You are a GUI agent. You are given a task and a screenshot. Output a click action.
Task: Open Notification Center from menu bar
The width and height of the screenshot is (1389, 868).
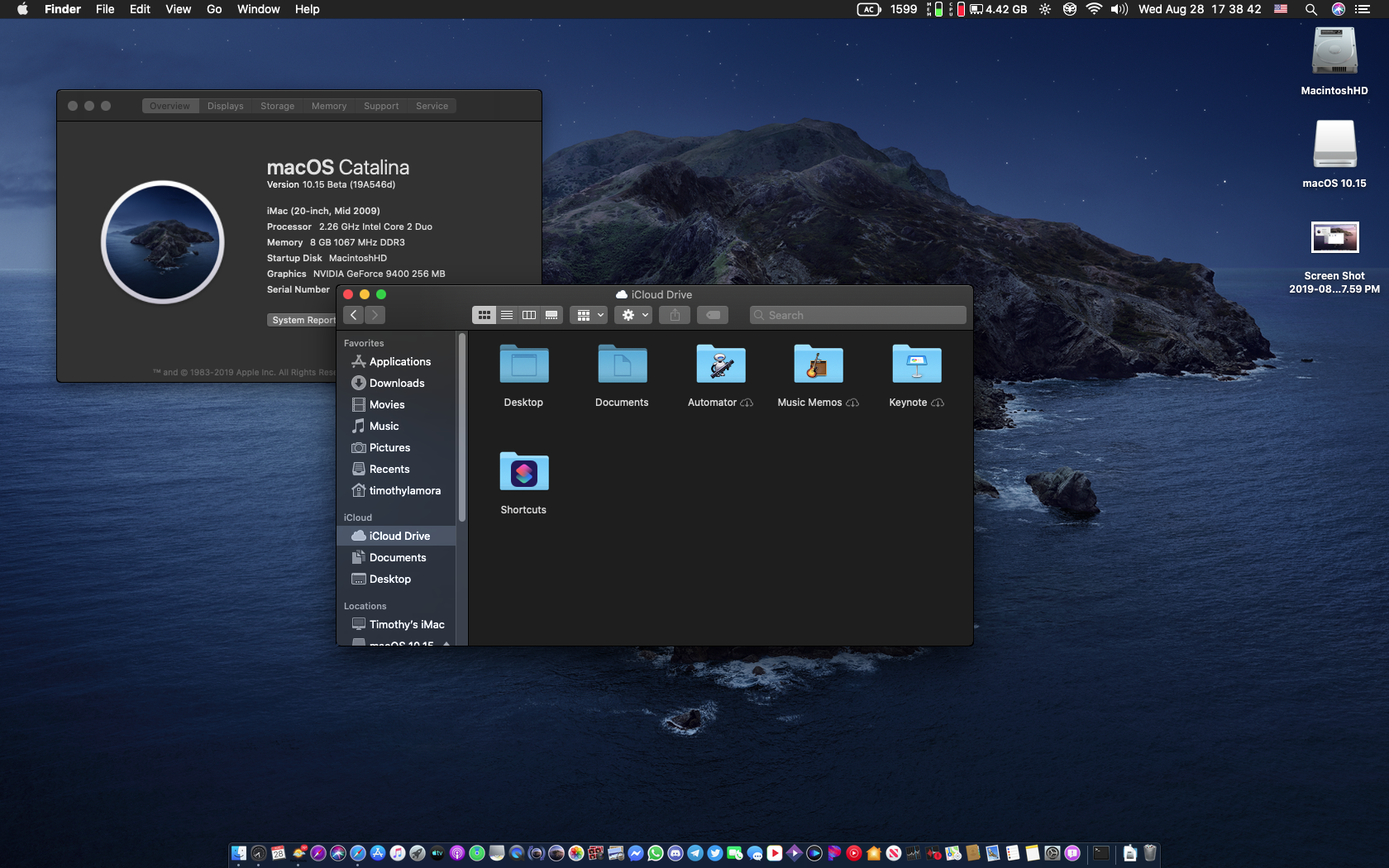click(1363, 9)
